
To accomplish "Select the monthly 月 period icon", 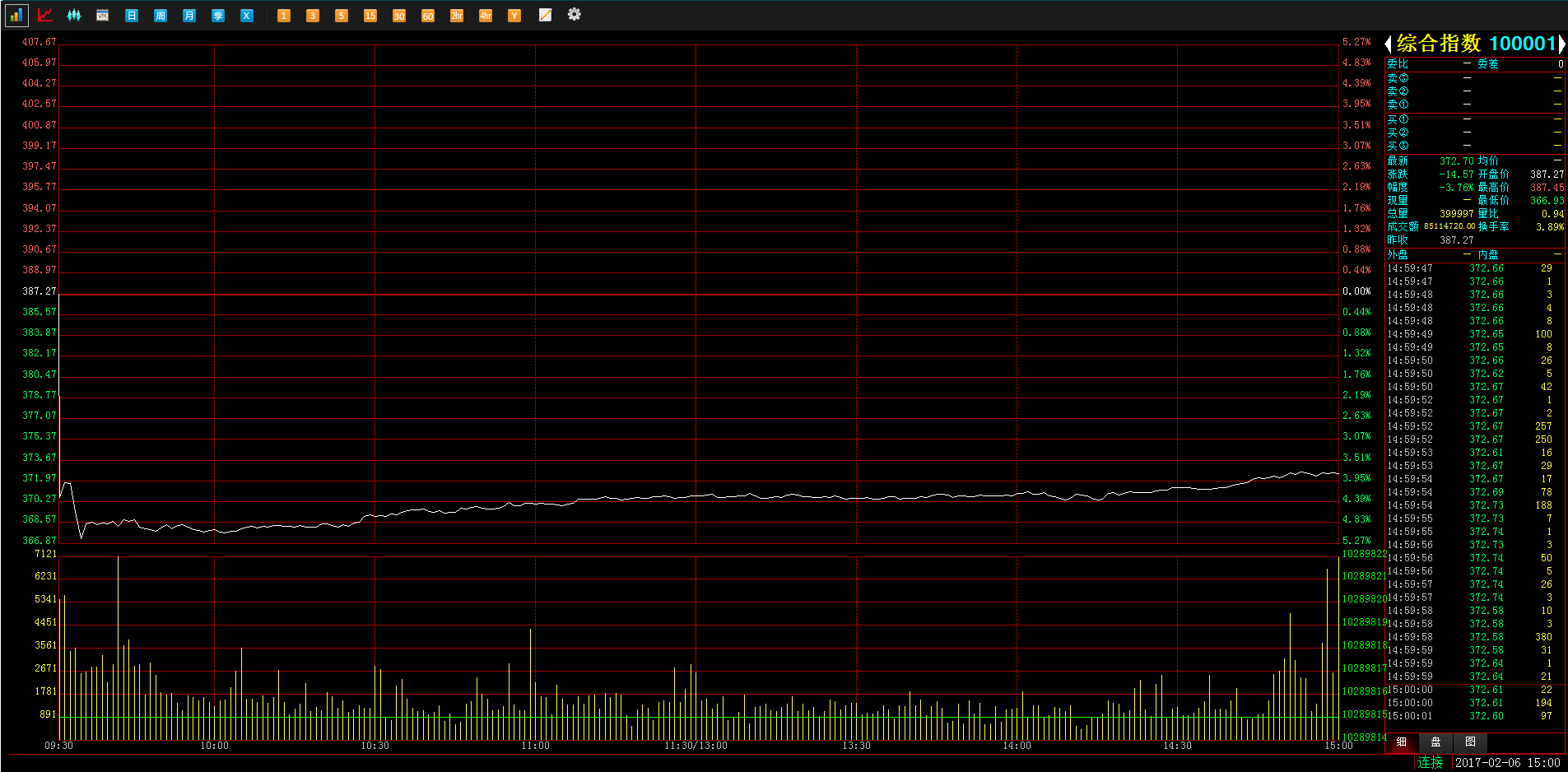I will [x=189, y=16].
